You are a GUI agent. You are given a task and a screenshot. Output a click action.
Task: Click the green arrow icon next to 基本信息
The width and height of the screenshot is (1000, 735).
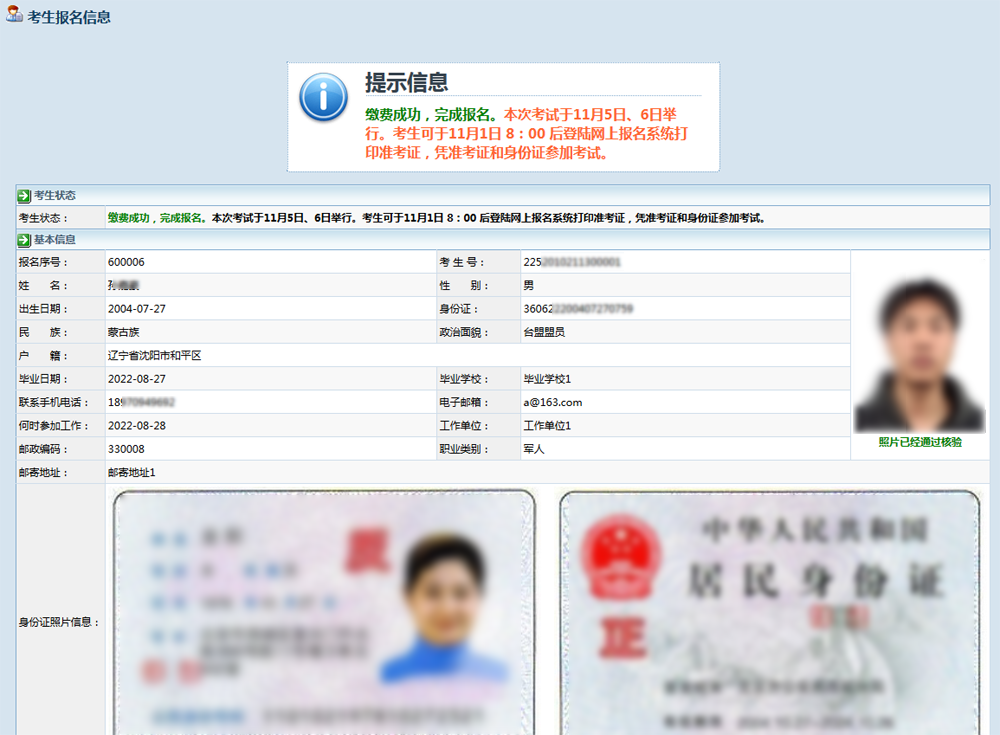point(24,240)
